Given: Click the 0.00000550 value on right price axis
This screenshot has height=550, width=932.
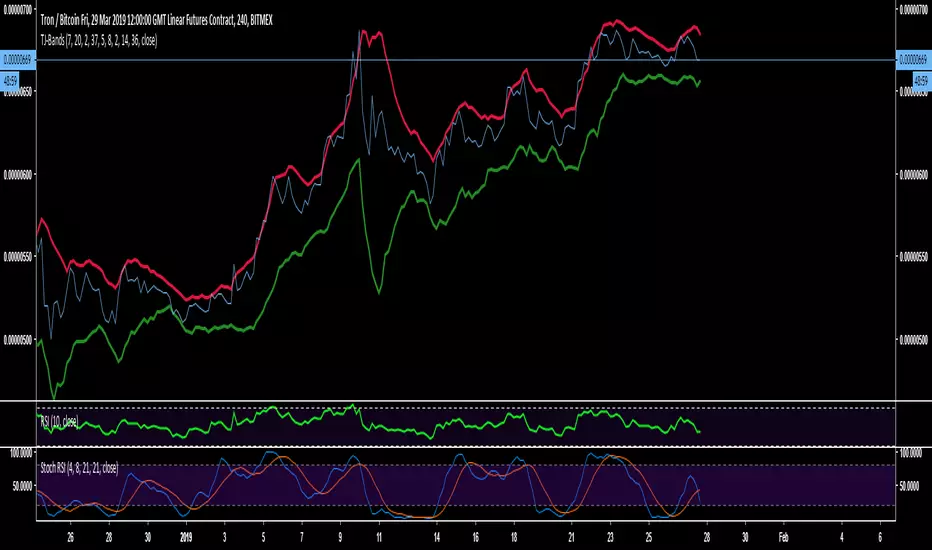Looking at the screenshot, I should coord(914,256).
